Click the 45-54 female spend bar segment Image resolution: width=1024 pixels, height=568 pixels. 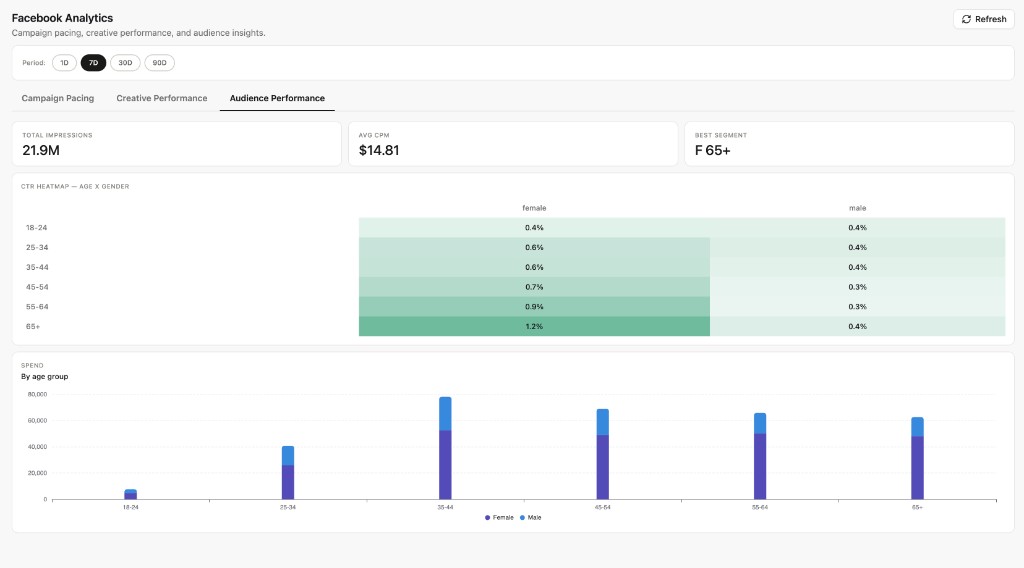click(x=603, y=467)
